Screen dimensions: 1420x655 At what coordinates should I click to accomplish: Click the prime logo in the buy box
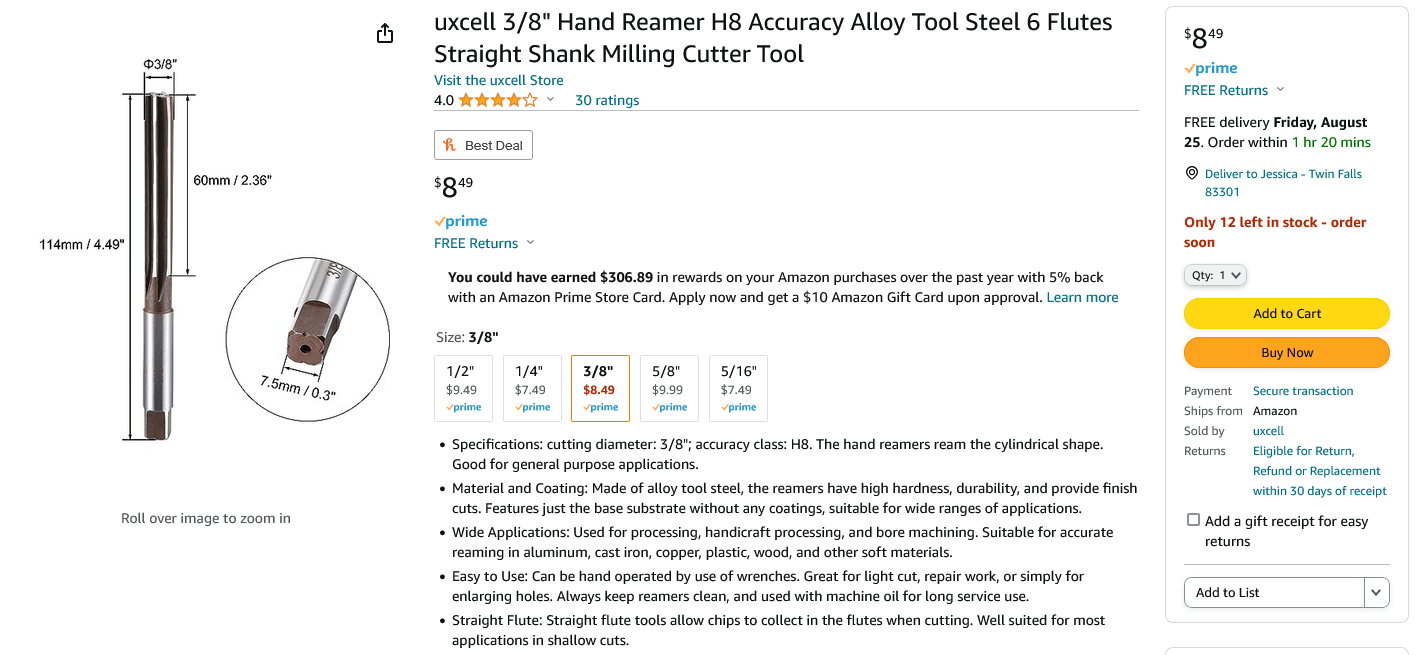1211,68
